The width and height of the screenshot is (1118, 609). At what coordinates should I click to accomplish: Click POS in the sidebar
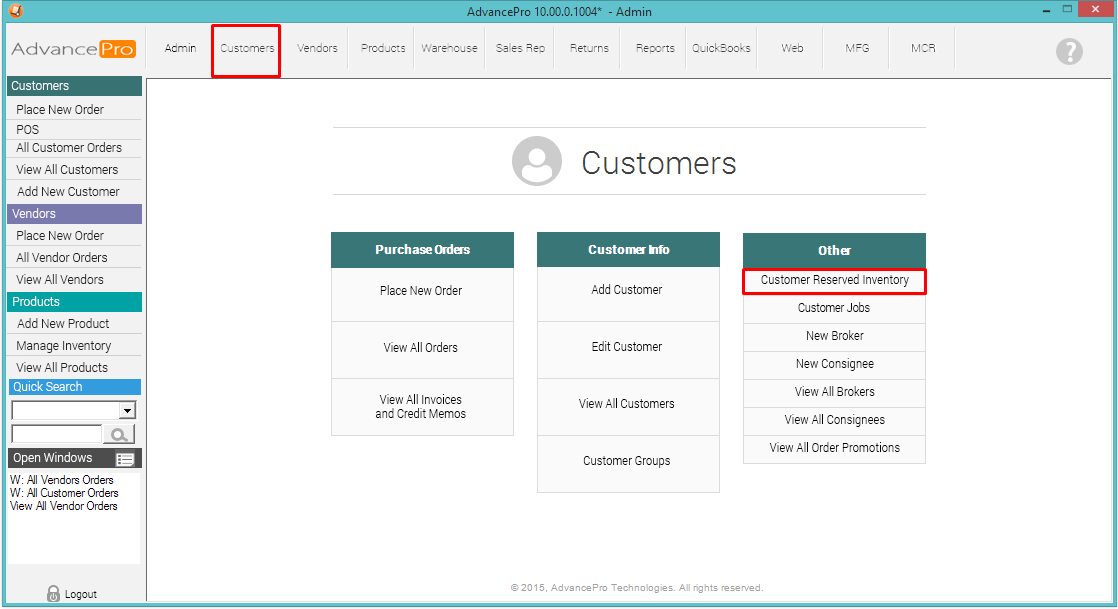tap(28, 129)
